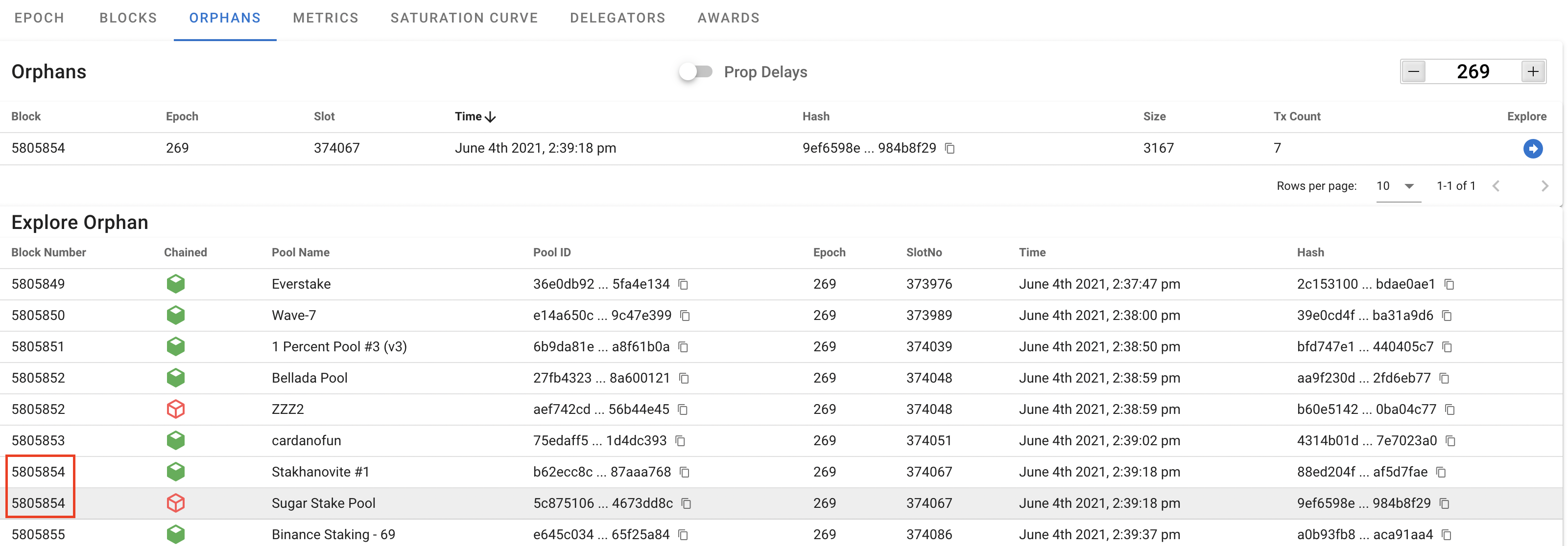Copy orphan hash 9ef6598e in Orphans table
This screenshot has width=1568, height=546.
950,148
